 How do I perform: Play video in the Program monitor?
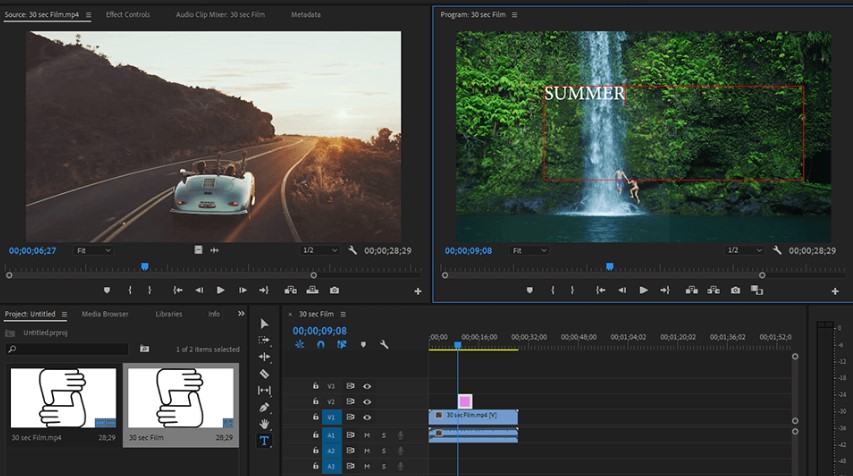click(643, 290)
